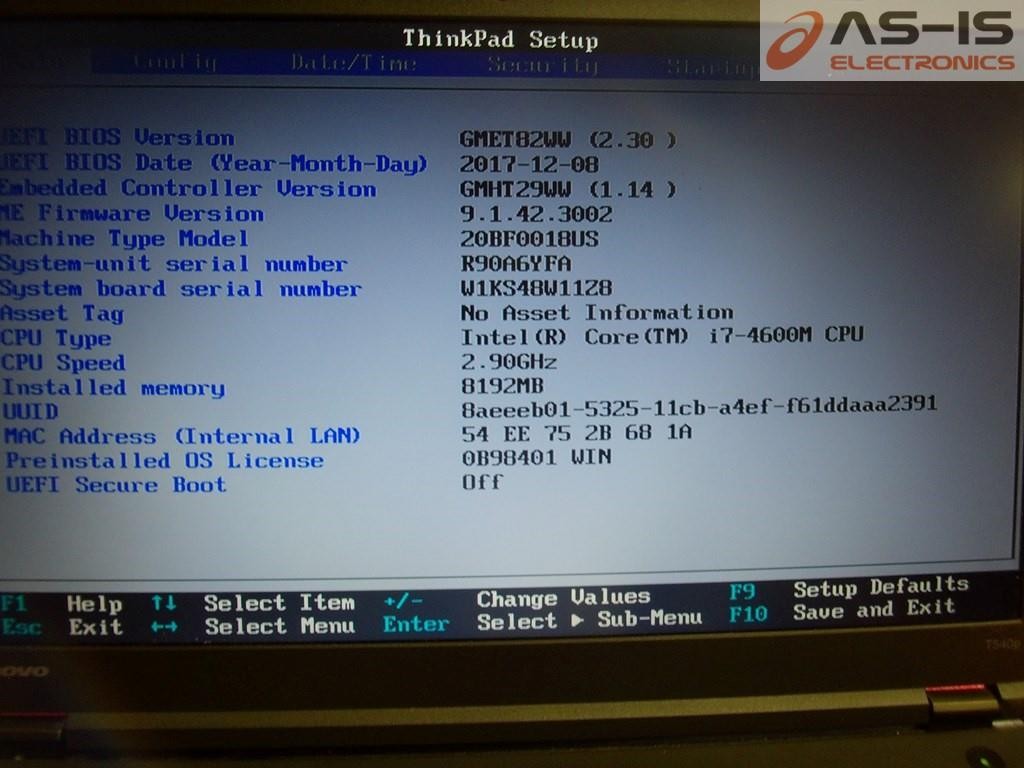
Task: Switch to the Date/Time tab
Action: coord(354,63)
